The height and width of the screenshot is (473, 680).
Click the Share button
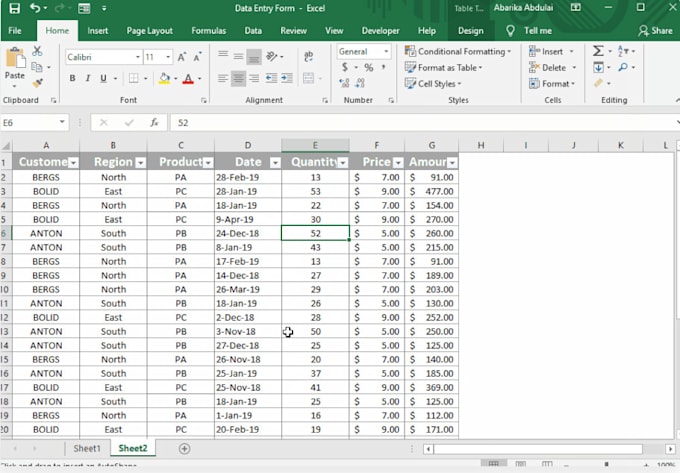point(655,31)
